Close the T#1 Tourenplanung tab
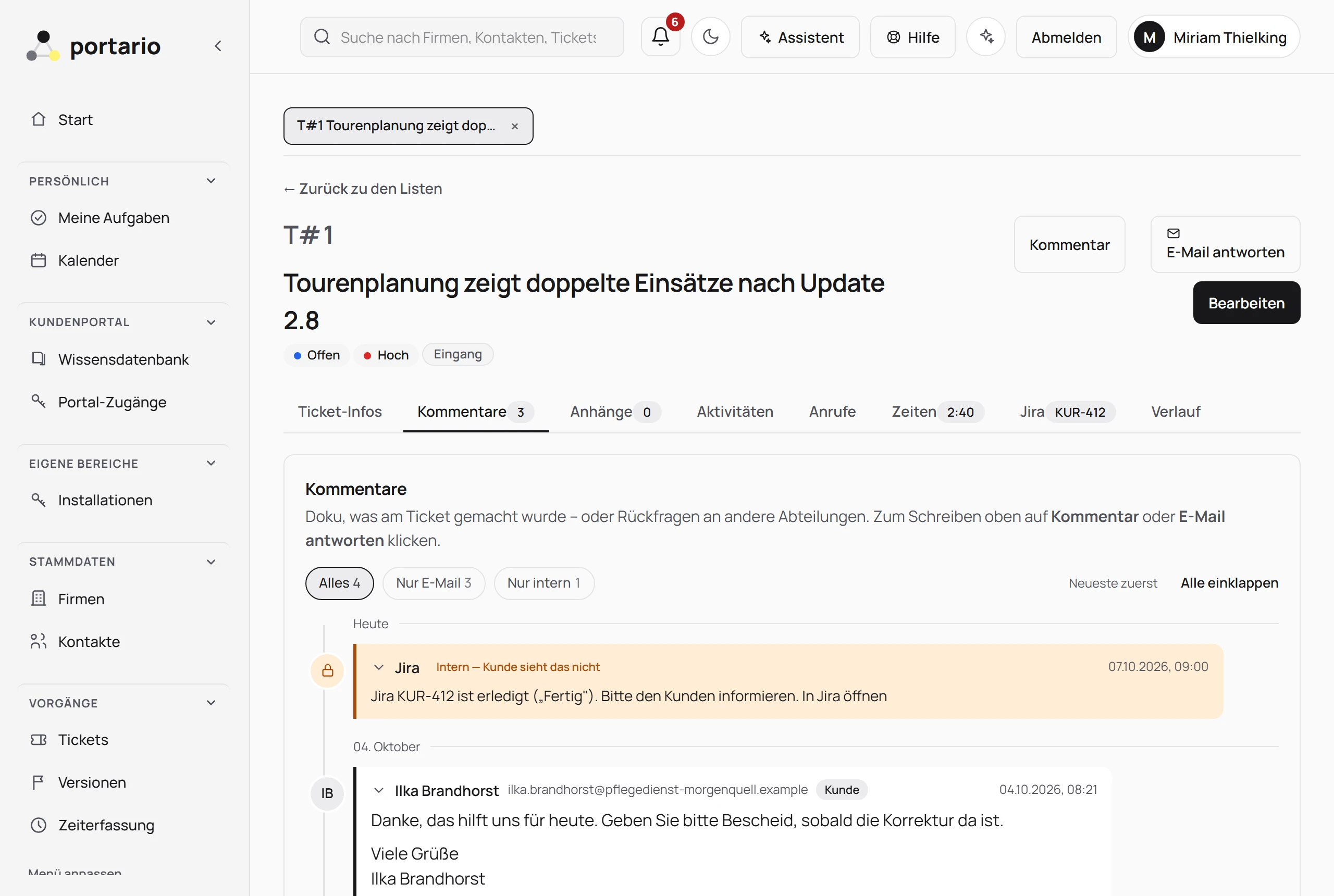This screenshot has width=1334, height=896. pyautogui.click(x=514, y=126)
